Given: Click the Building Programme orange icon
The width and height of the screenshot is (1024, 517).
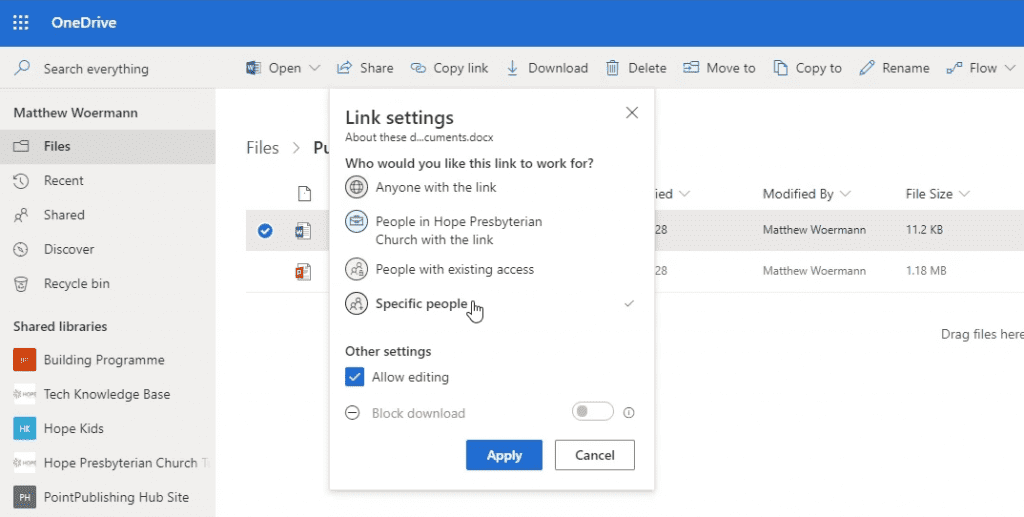Looking at the screenshot, I should [25, 360].
